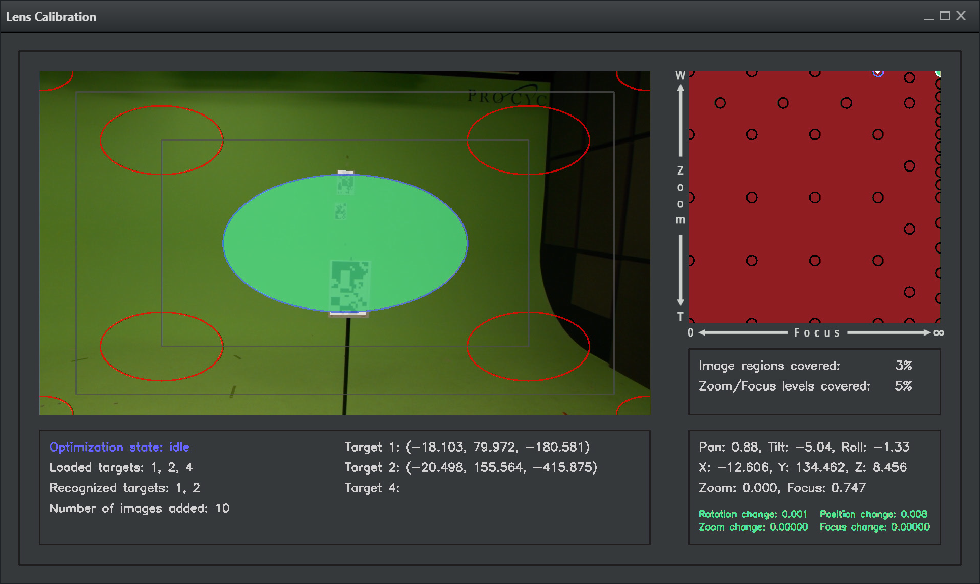Viewport: 980px width, 584px height.
Task: Maximize the Lens Calibration window
Action: click(x=944, y=17)
